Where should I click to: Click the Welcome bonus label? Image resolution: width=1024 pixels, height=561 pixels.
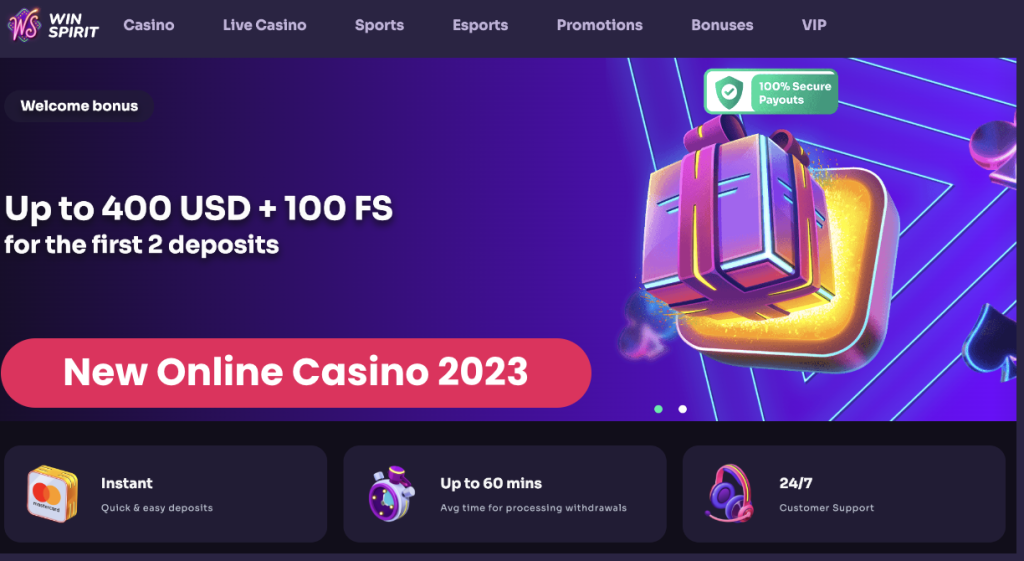tap(79, 106)
